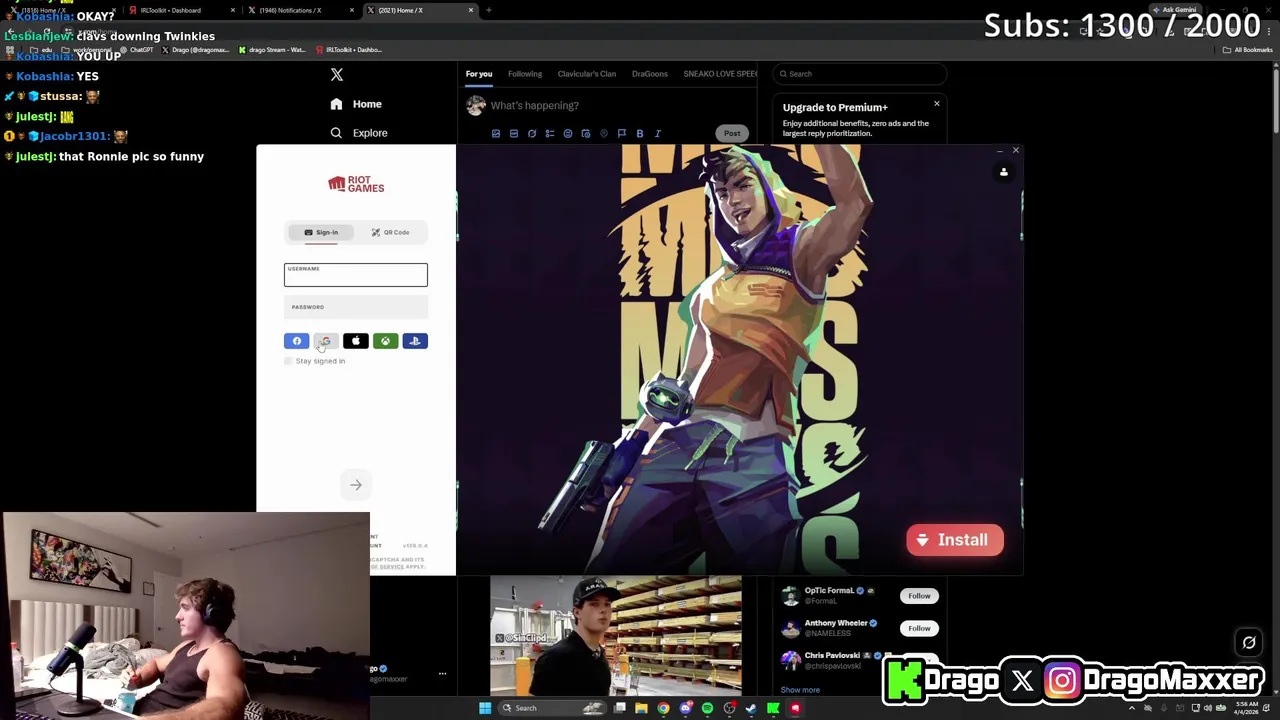Open Kick app from taskbar
This screenshot has width=1280, height=720.
click(773, 708)
